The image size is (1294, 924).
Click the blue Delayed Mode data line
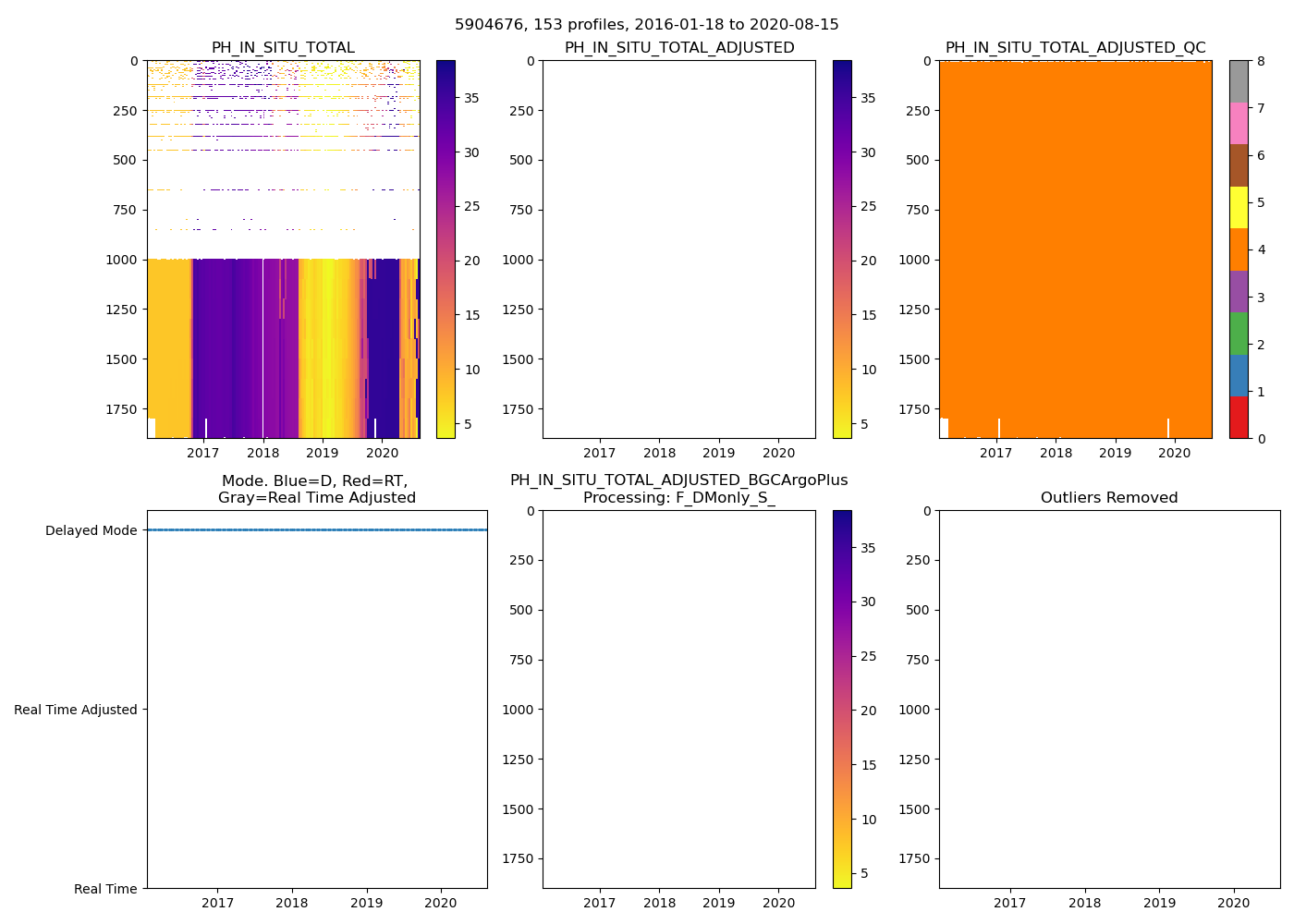click(x=317, y=530)
